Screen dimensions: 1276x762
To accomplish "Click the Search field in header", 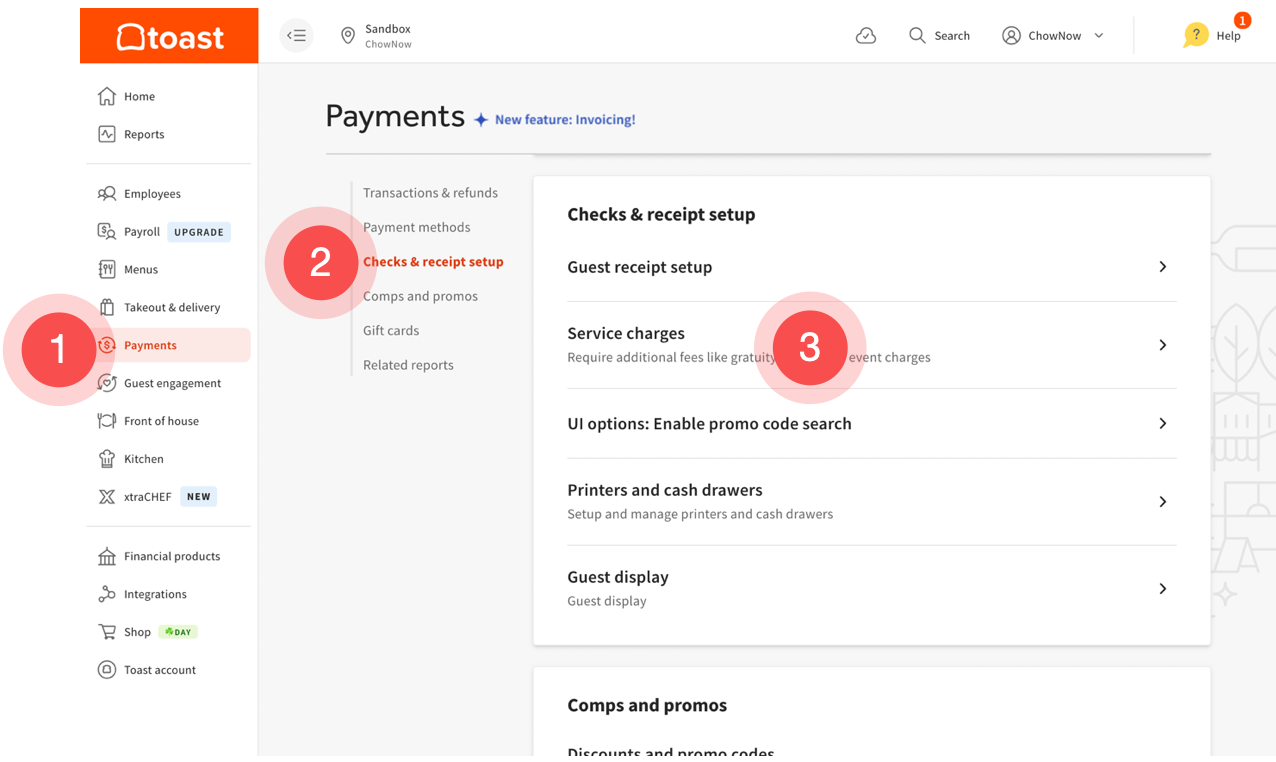I will pyautogui.click(x=940, y=36).
